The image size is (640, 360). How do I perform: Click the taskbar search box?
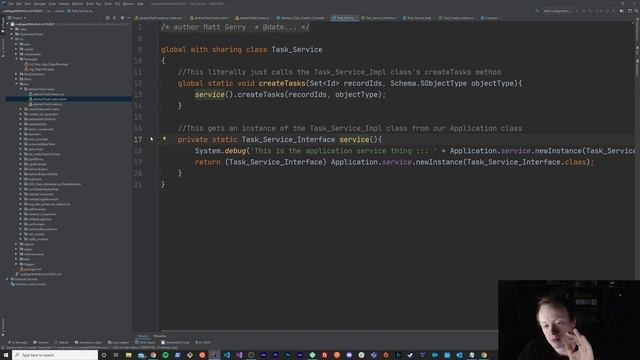tap(55, 355)
